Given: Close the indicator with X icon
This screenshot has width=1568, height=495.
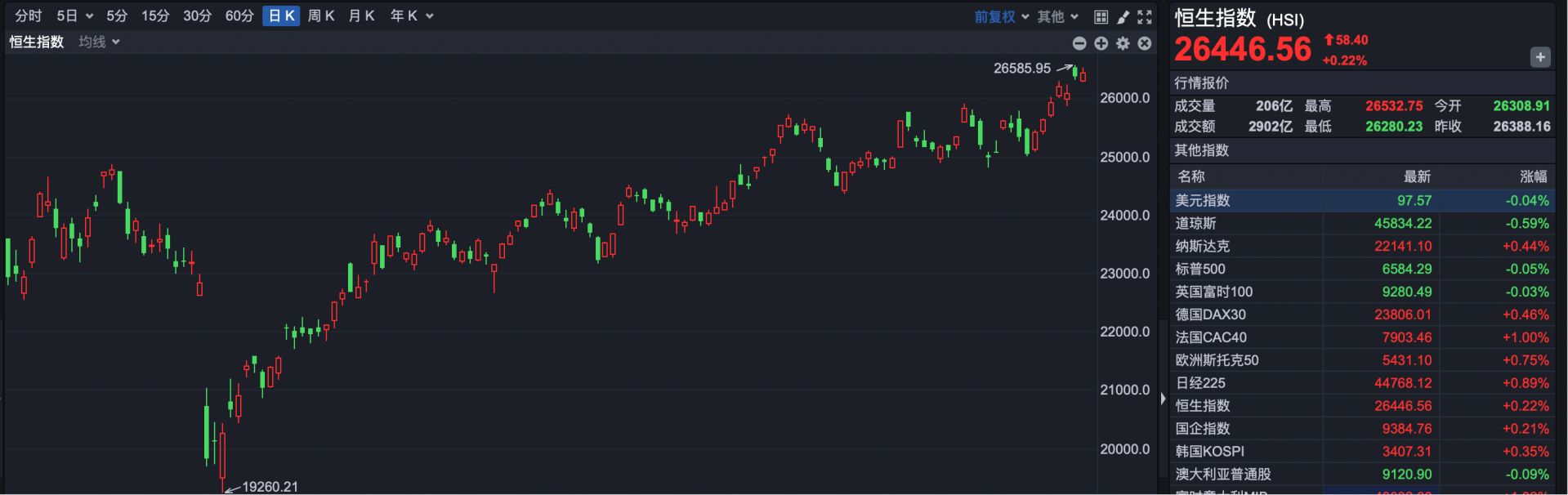Looking at the screenshot, I should click(1145, 43).
